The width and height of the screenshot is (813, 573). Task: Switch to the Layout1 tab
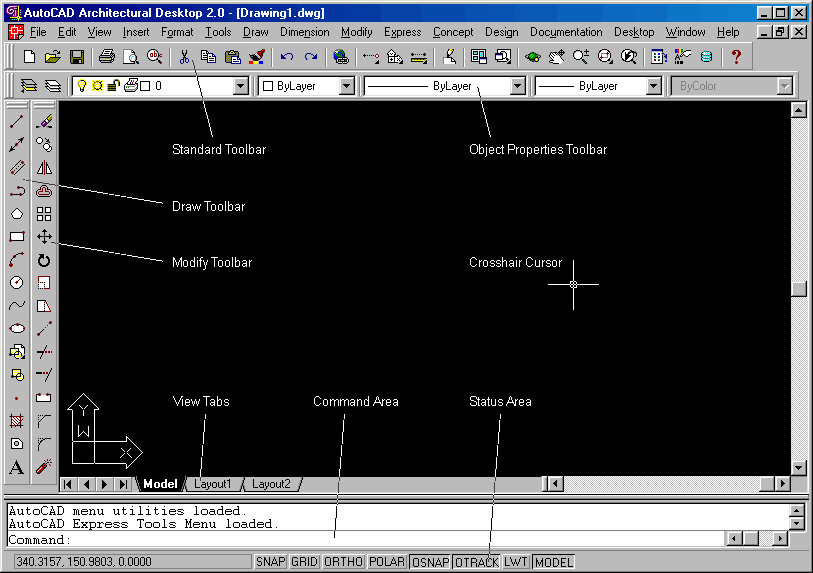click(213, 484)
